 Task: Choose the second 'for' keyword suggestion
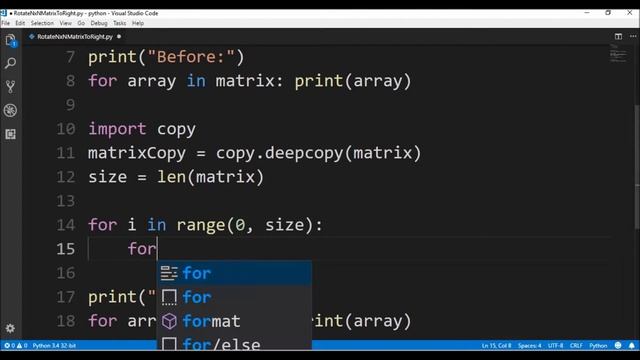pyautogui.click(x=234, y=297)
